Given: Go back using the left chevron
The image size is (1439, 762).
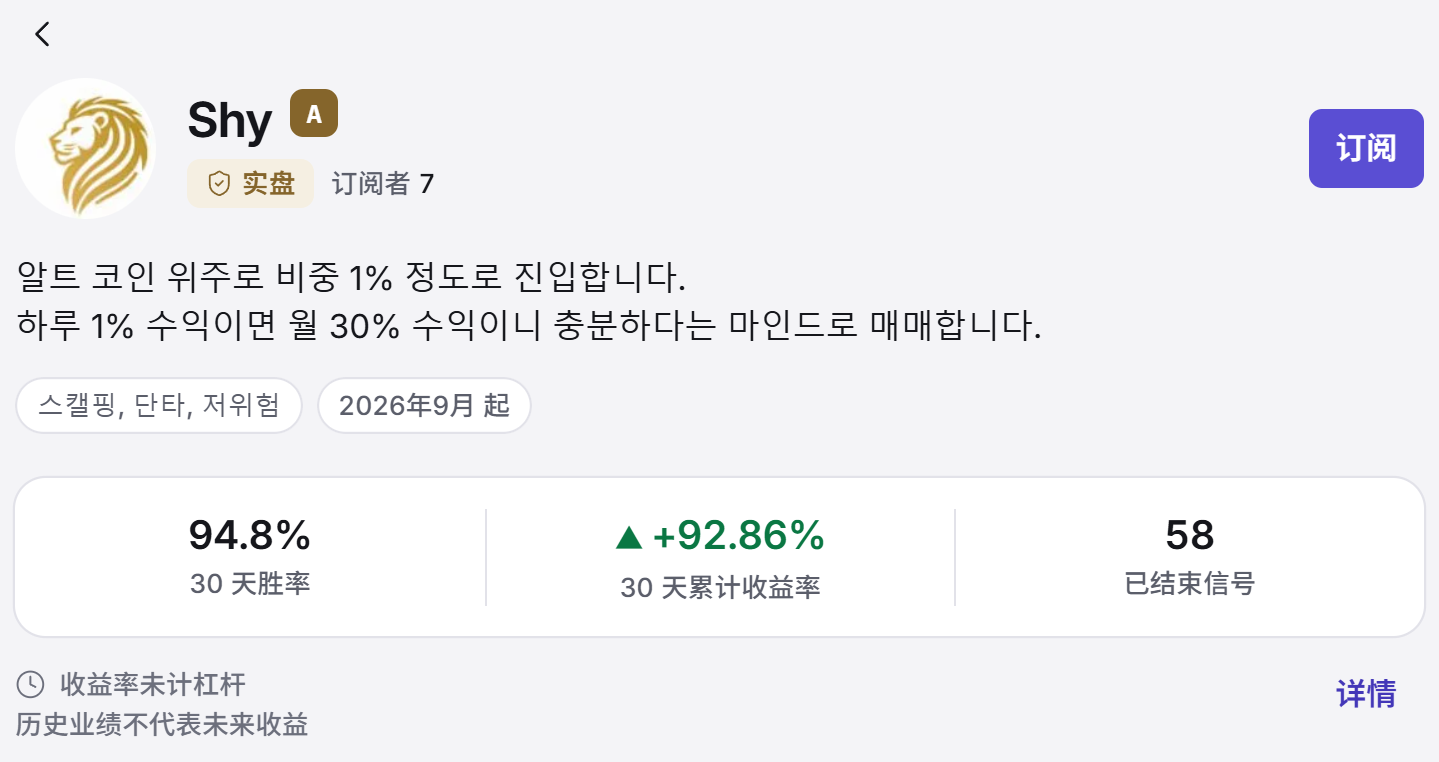Looking at the screenshot, I should [41, 34].
